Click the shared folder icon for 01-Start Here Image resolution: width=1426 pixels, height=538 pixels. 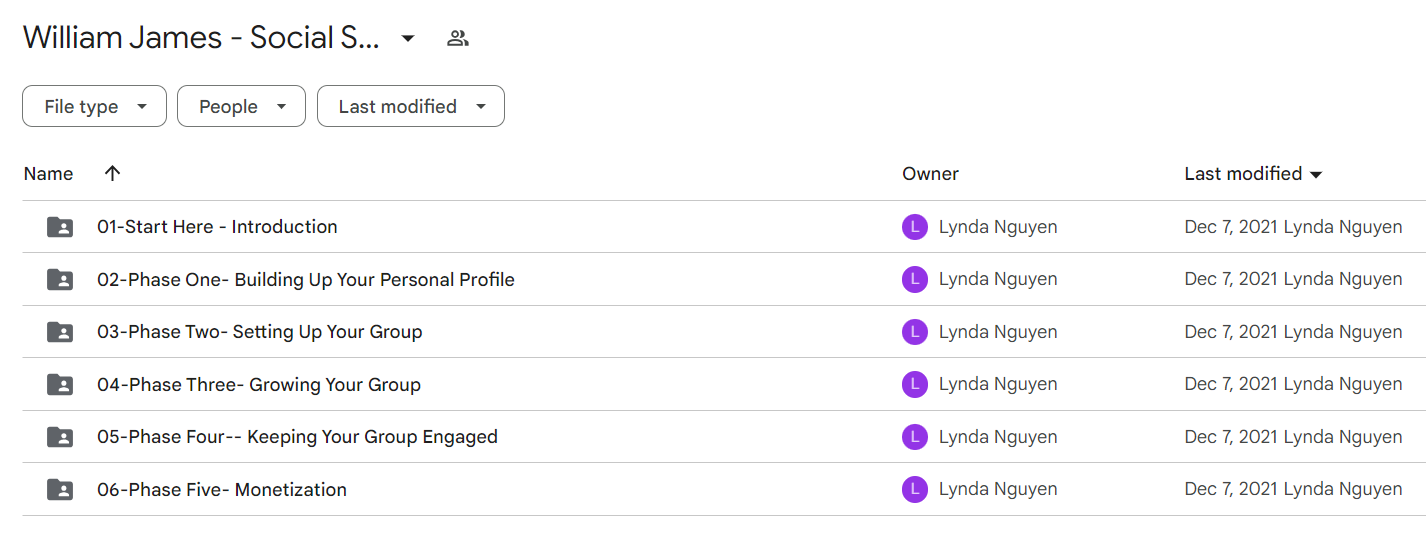pyautogui.click(x=60, y=227)
